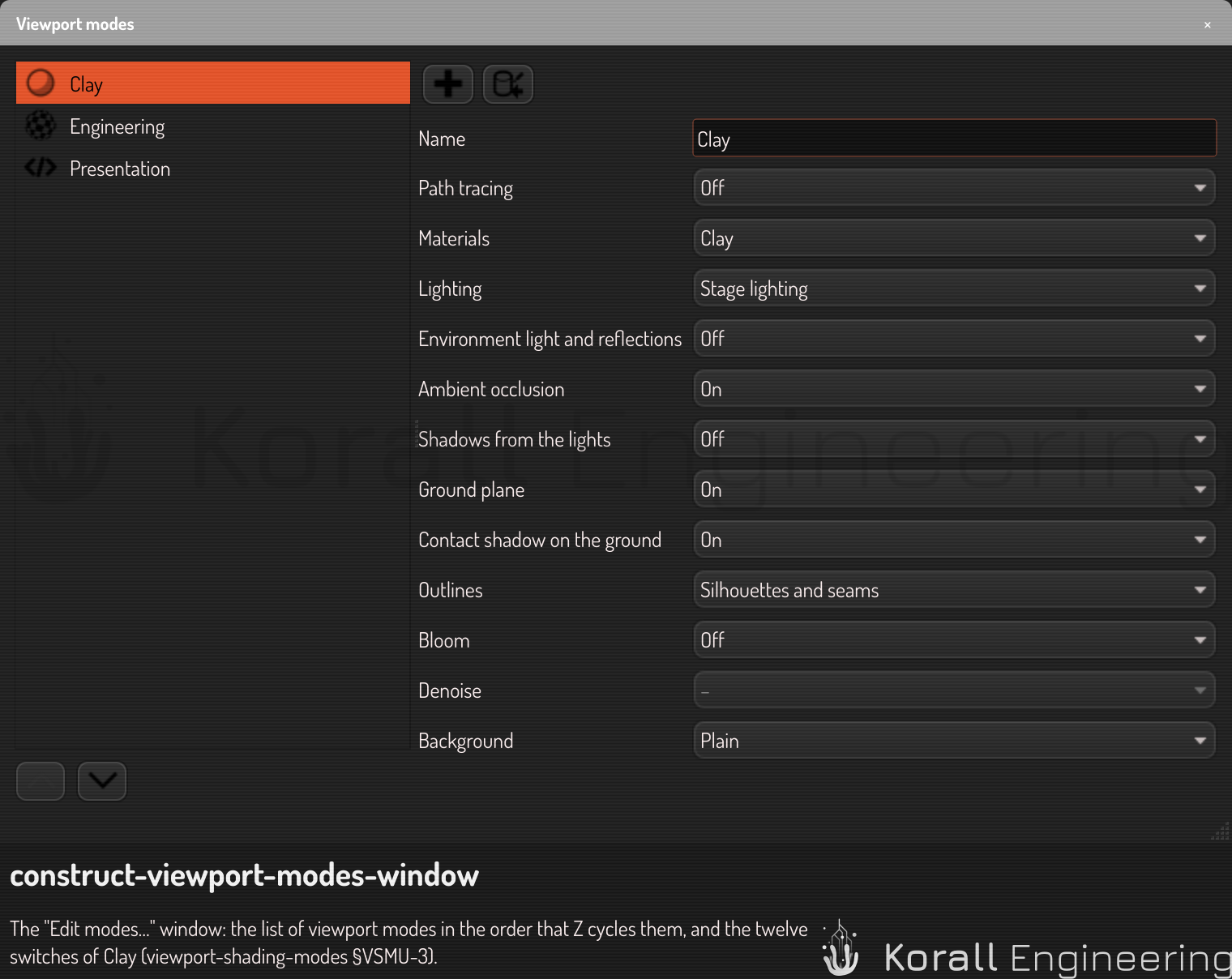Click the orange sphere icon of Clay
Image resolution: width=1232 pixels, height=979 pixels.
(41, 83)
